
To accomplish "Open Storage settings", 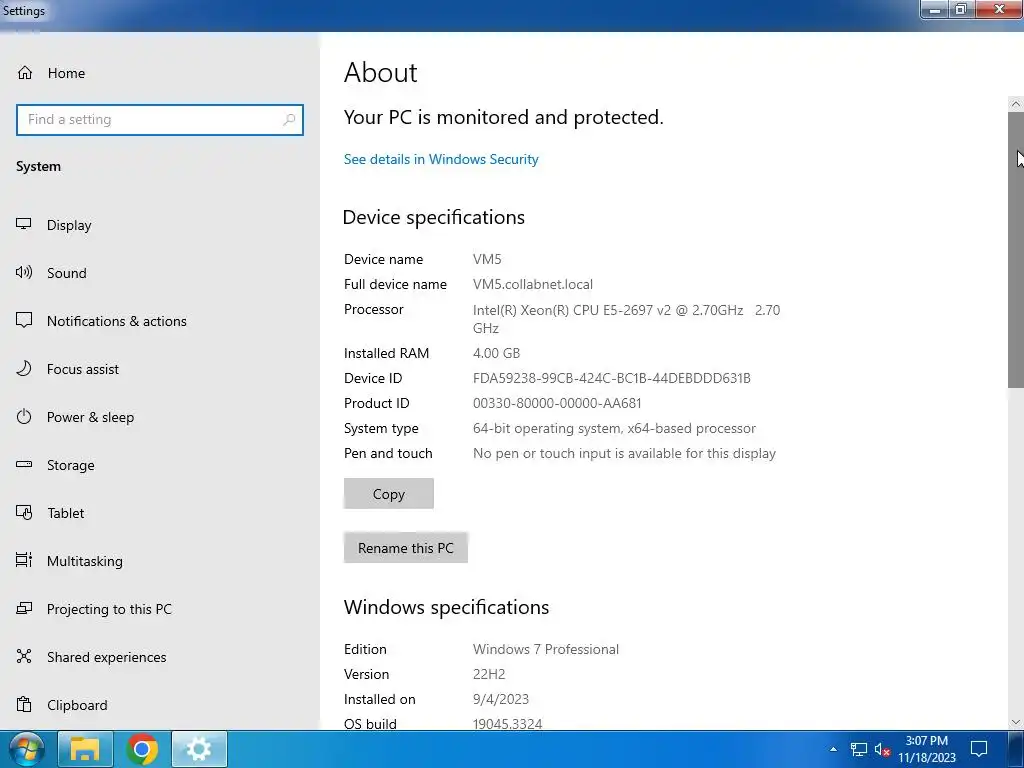I will coord(56,465).
